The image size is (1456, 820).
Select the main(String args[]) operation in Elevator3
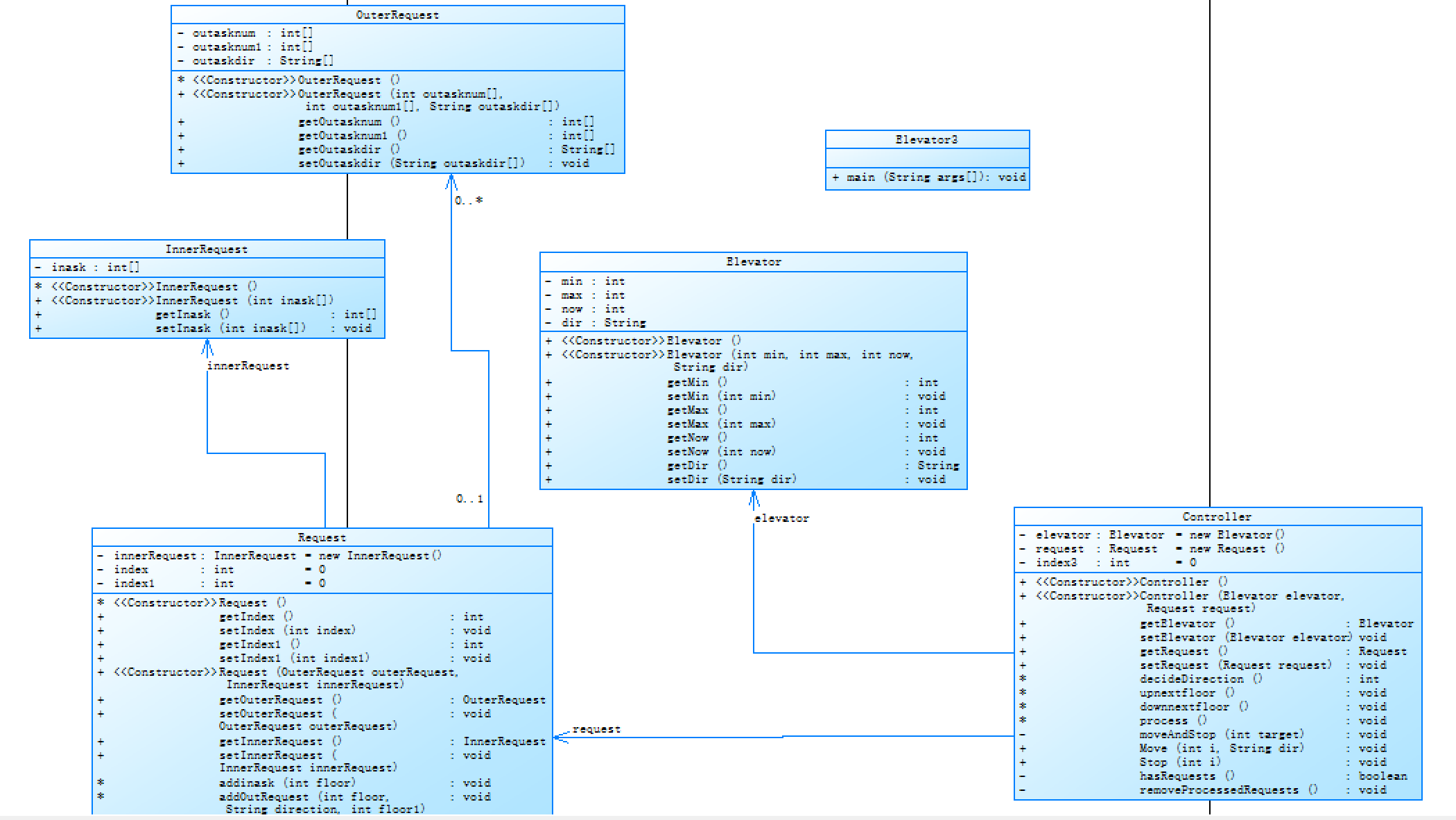928,177
